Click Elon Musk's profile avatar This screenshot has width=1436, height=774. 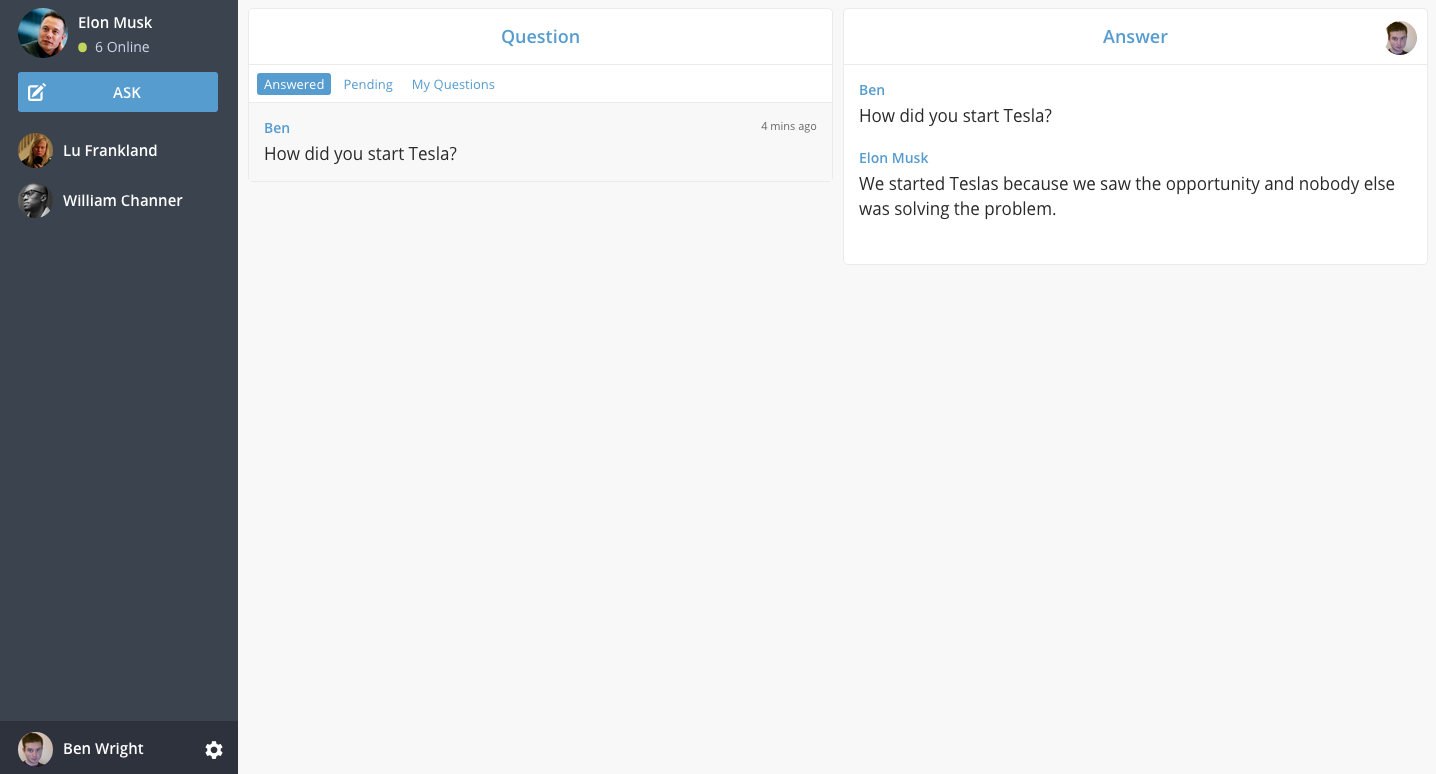point(43,33)
